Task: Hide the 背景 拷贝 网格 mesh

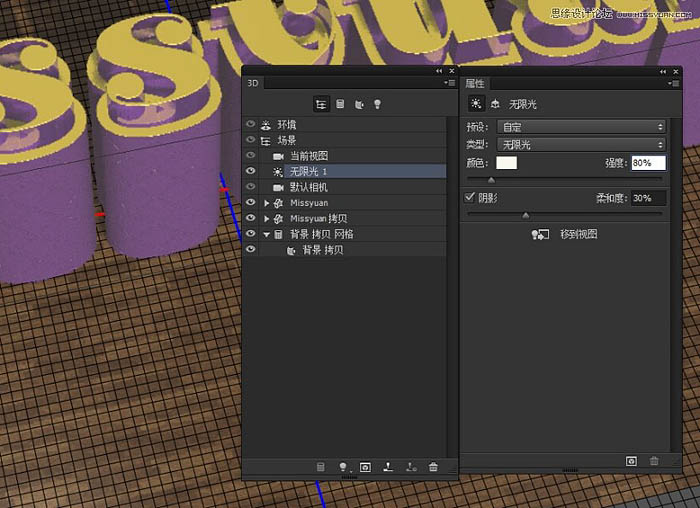Action: [x=250, y=233]
